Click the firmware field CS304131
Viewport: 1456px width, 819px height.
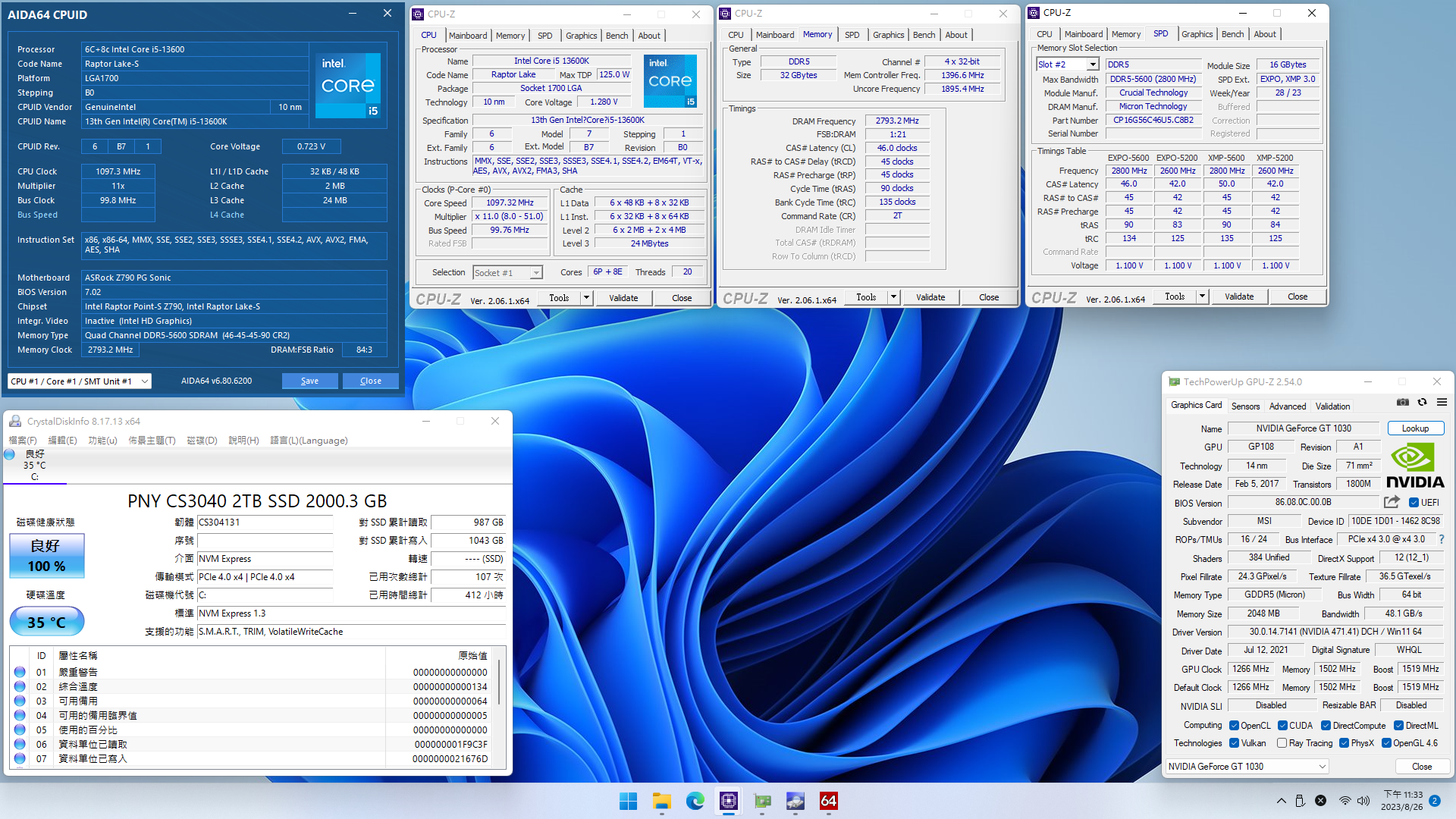tap(265, 522)
